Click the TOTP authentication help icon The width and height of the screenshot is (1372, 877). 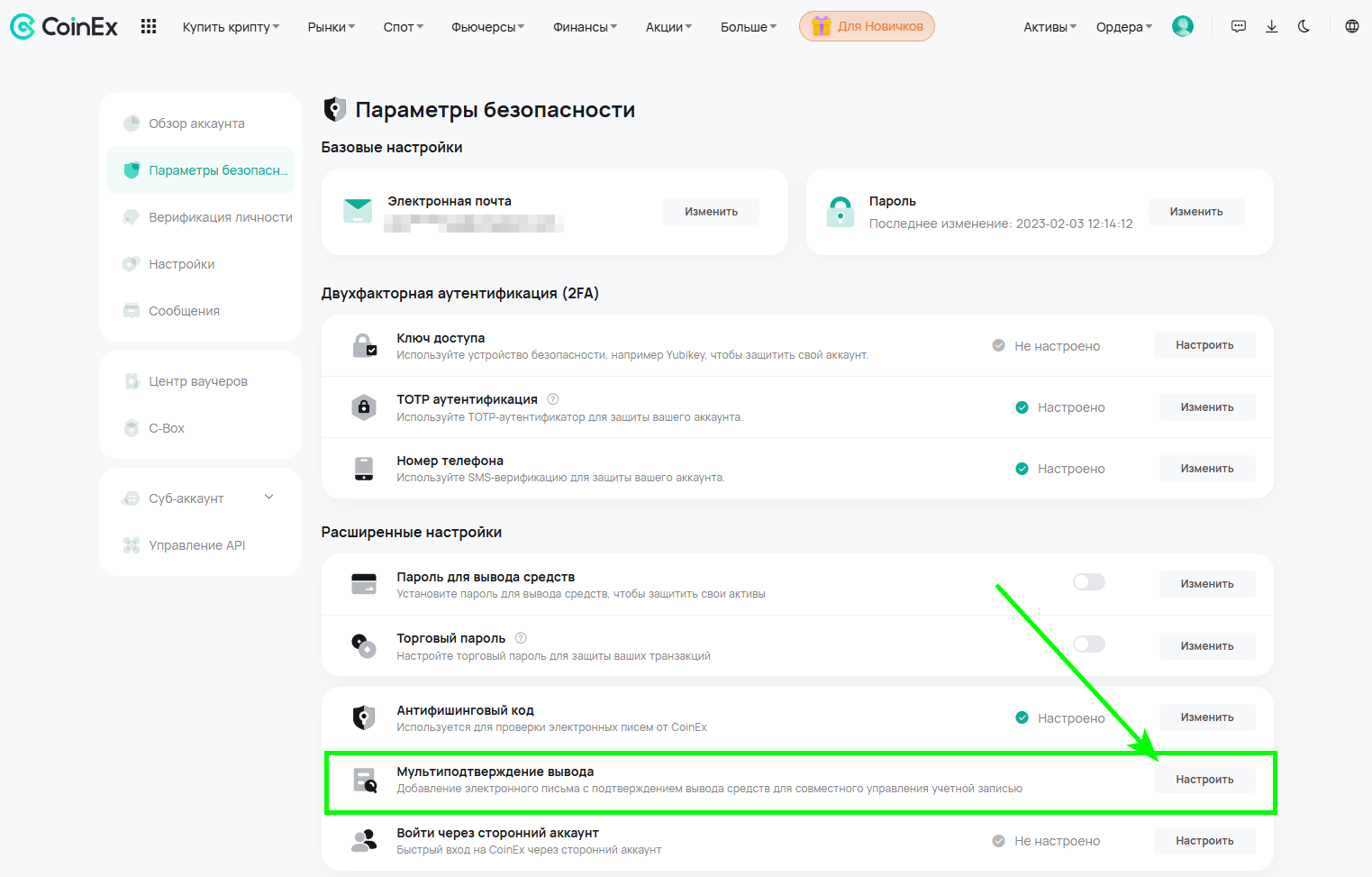[x=553, y=399]
